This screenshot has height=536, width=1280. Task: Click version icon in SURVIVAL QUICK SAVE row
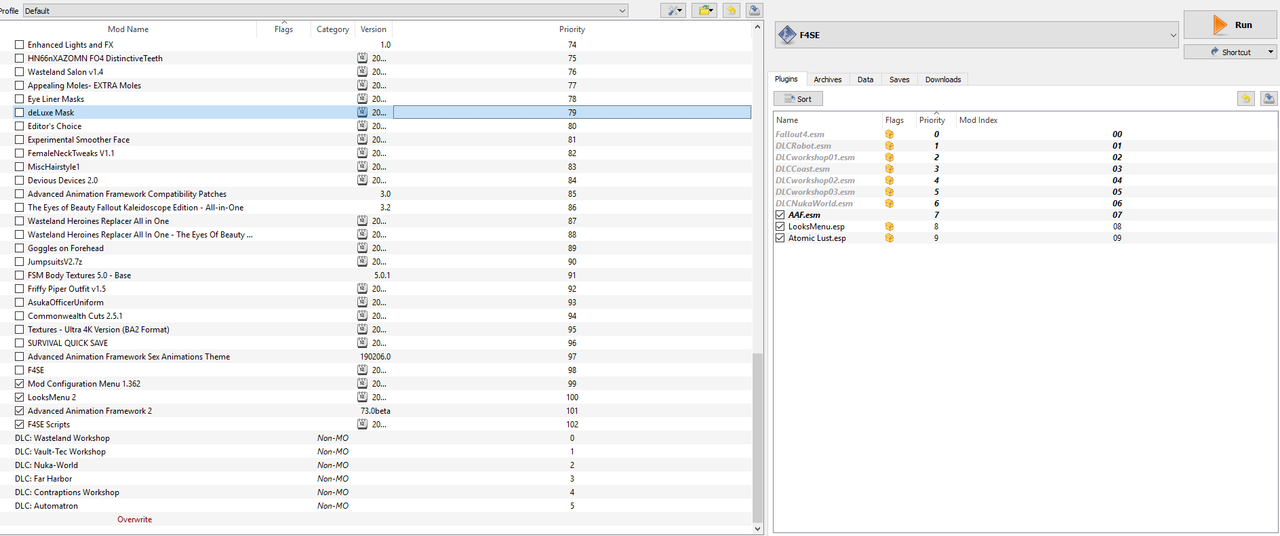pyautogui.click(x=363, y=343)
